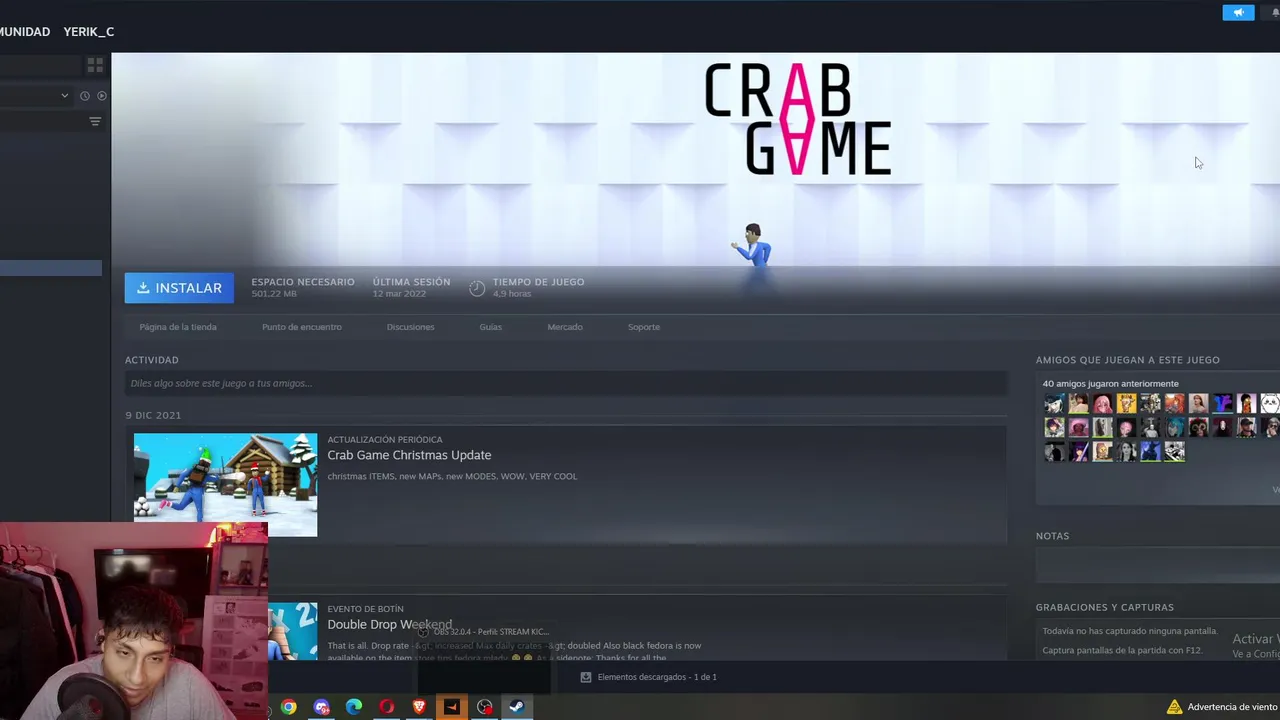This screenshot has height=720, width=1280.
Task: Click the blue INSTALAR button
Action: click(x=179, y=288)
